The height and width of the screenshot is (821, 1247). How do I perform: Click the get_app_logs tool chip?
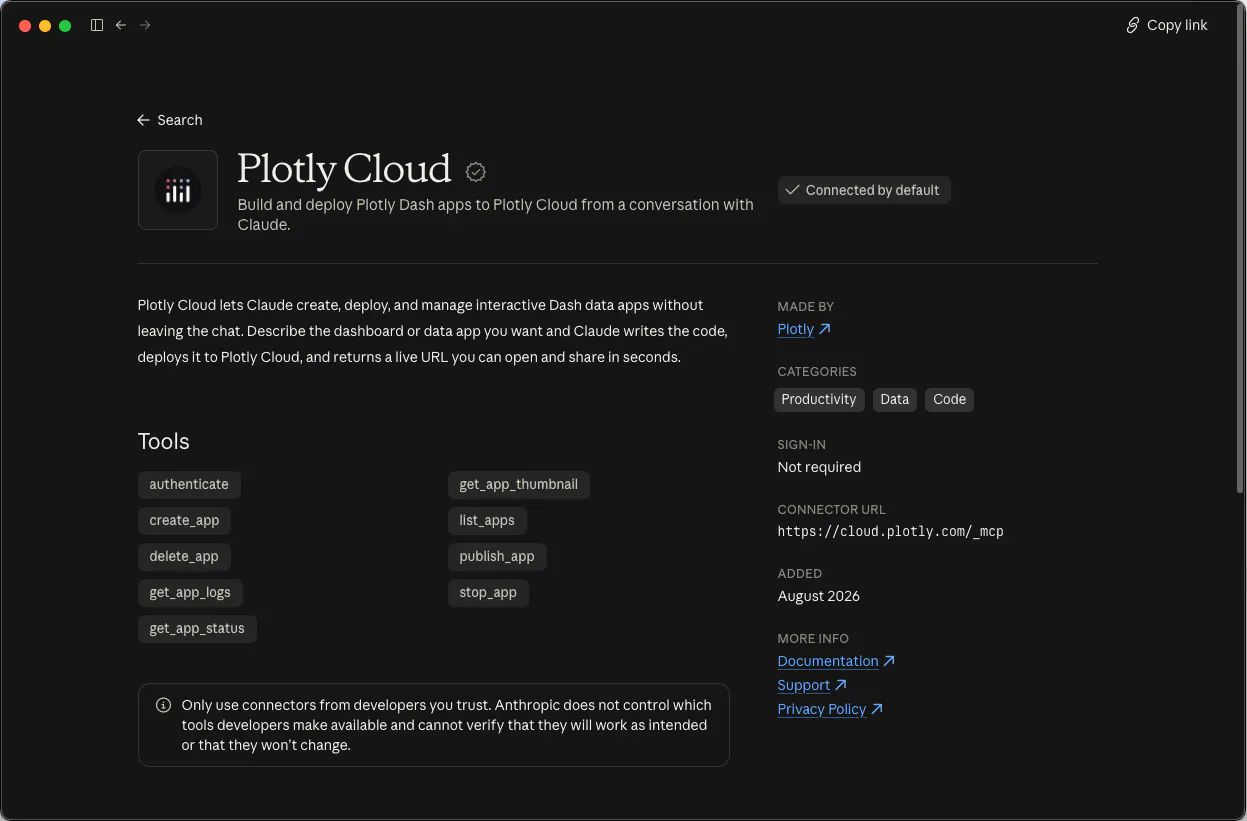[x=190, y=592]
